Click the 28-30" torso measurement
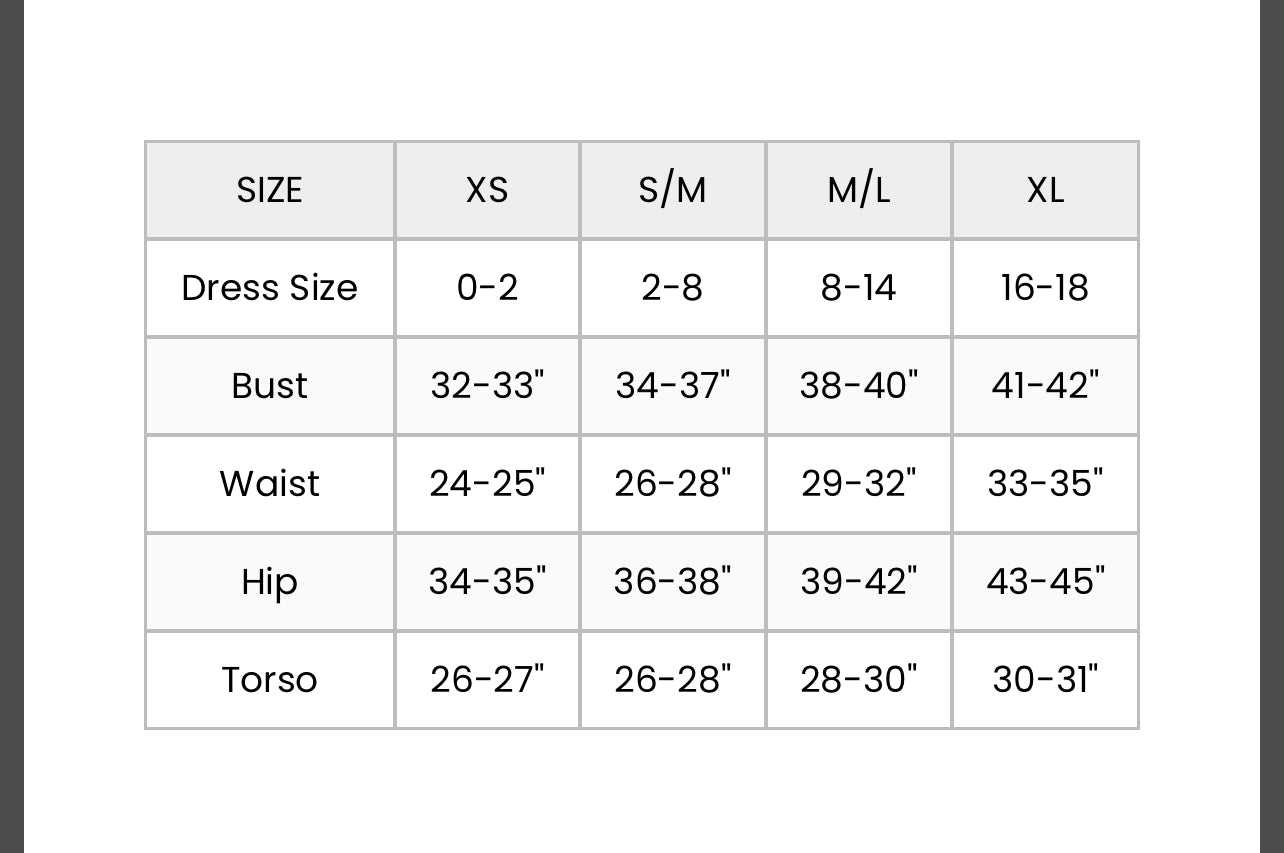 [x=858, y=680]
